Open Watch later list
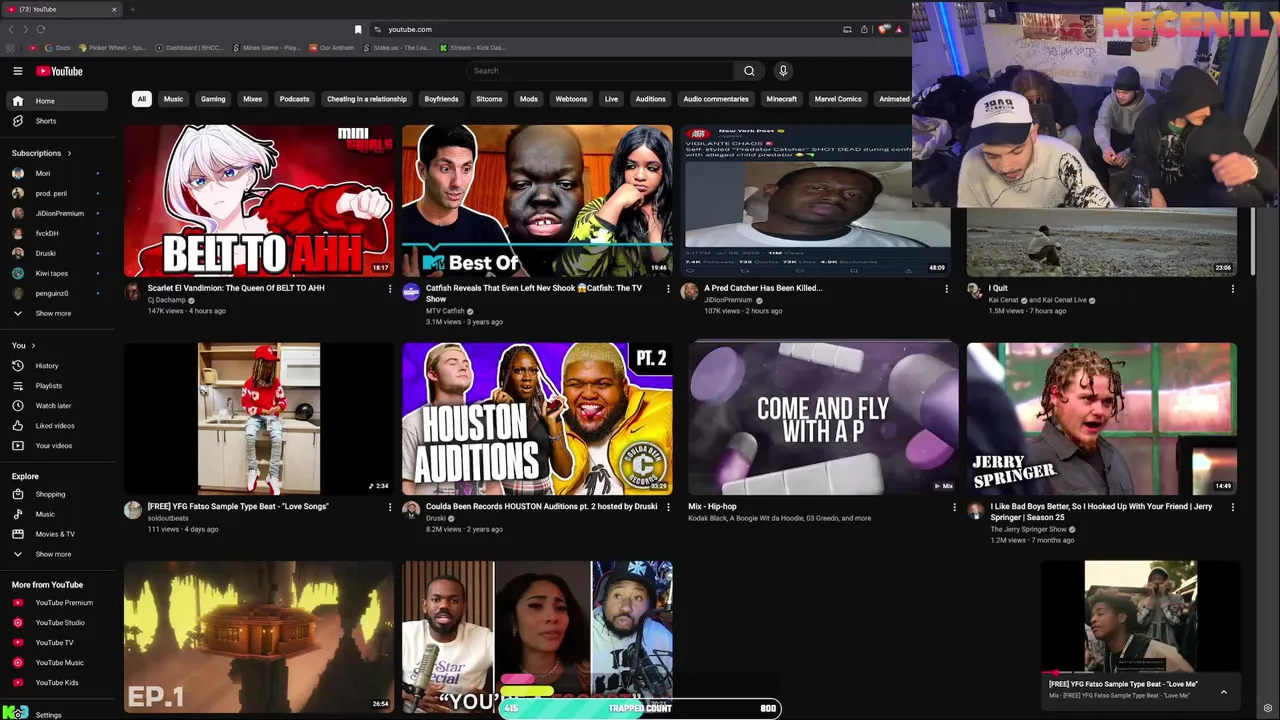 point(56,406)
